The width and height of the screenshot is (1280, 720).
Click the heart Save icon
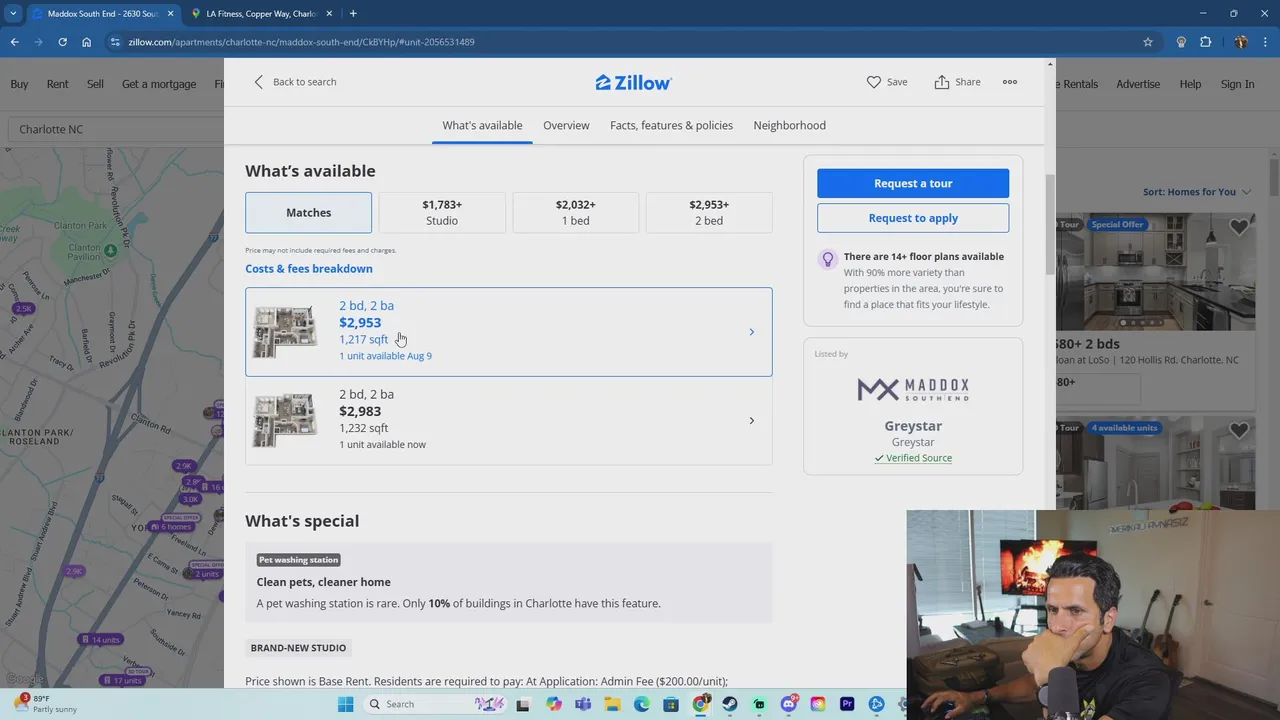[874, 82]
